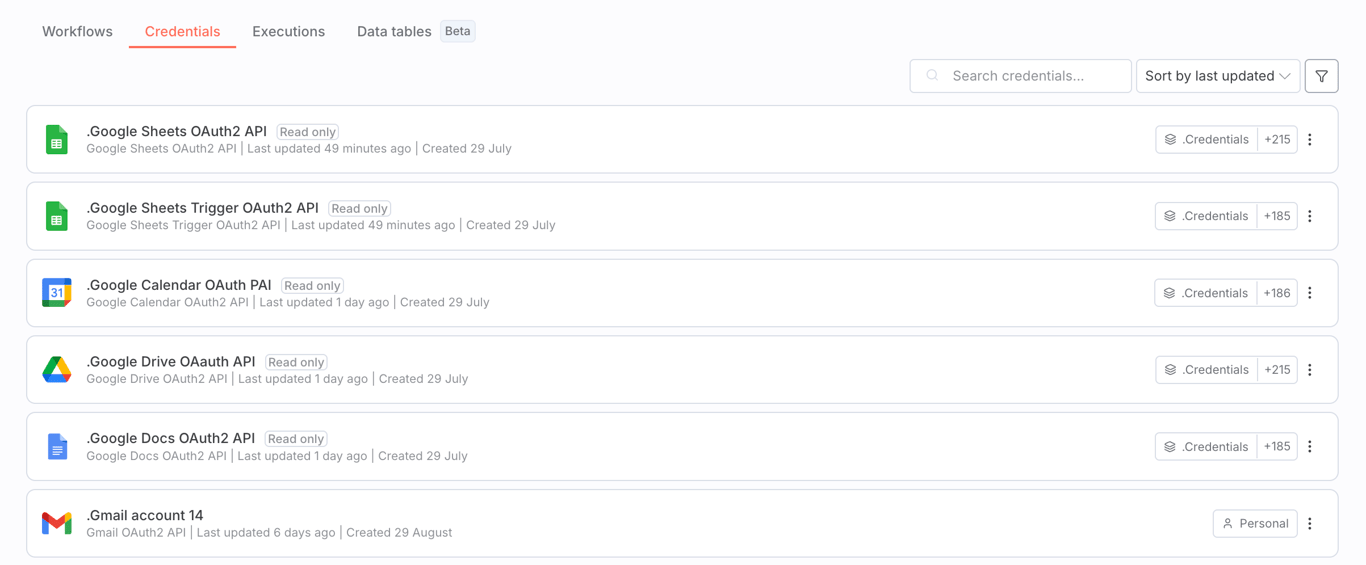The height and width of the screenshot is (565, 1366).
Task: Click the Google Sheets Trigger credential icon
Action: pyautogui.click(x=57, y=216)
